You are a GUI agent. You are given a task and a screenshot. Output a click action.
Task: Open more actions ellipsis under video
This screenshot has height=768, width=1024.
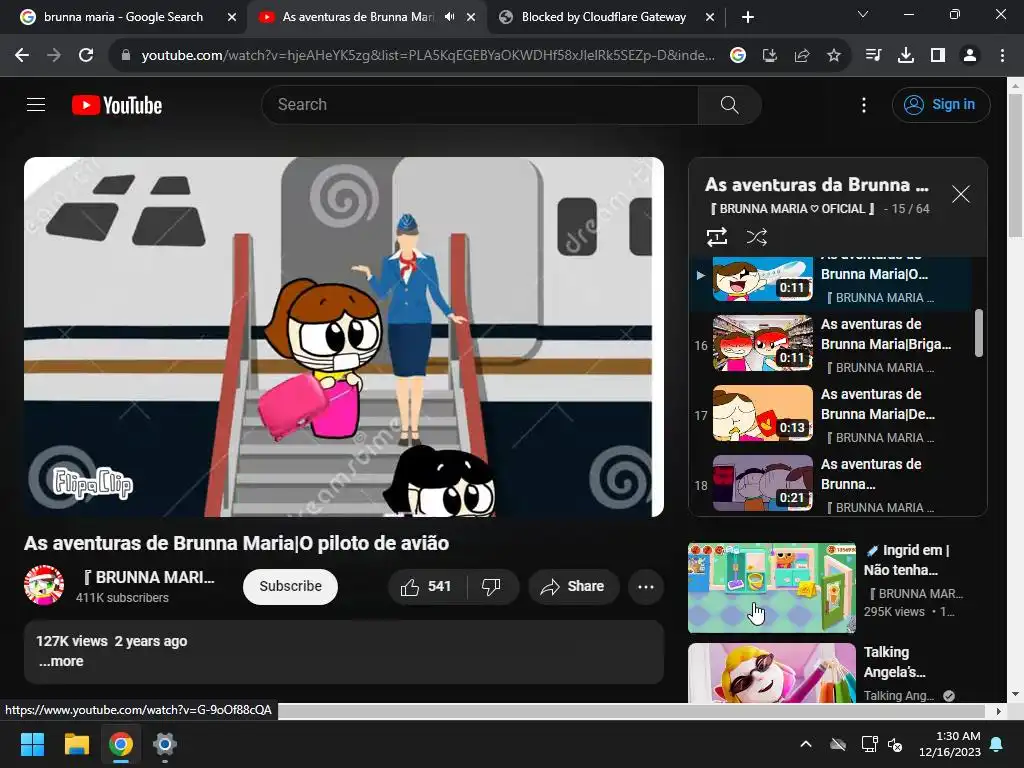point(645,586)
